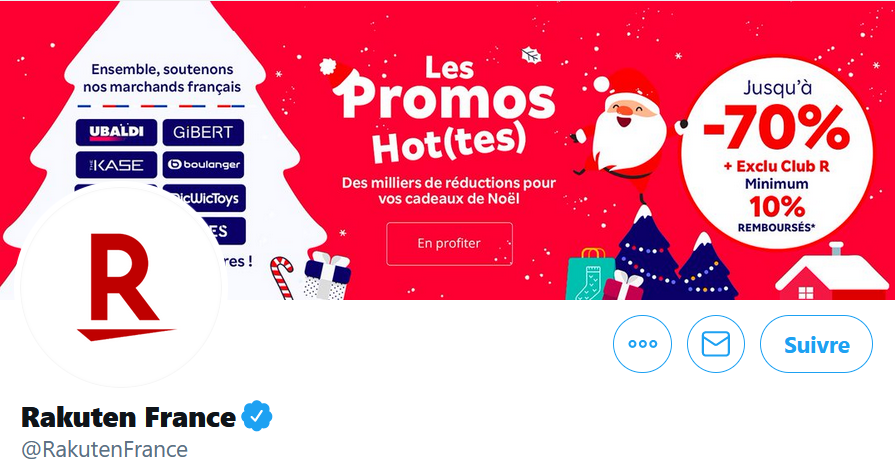Click the Rakuten France profile name

click(x=128, y=417)
